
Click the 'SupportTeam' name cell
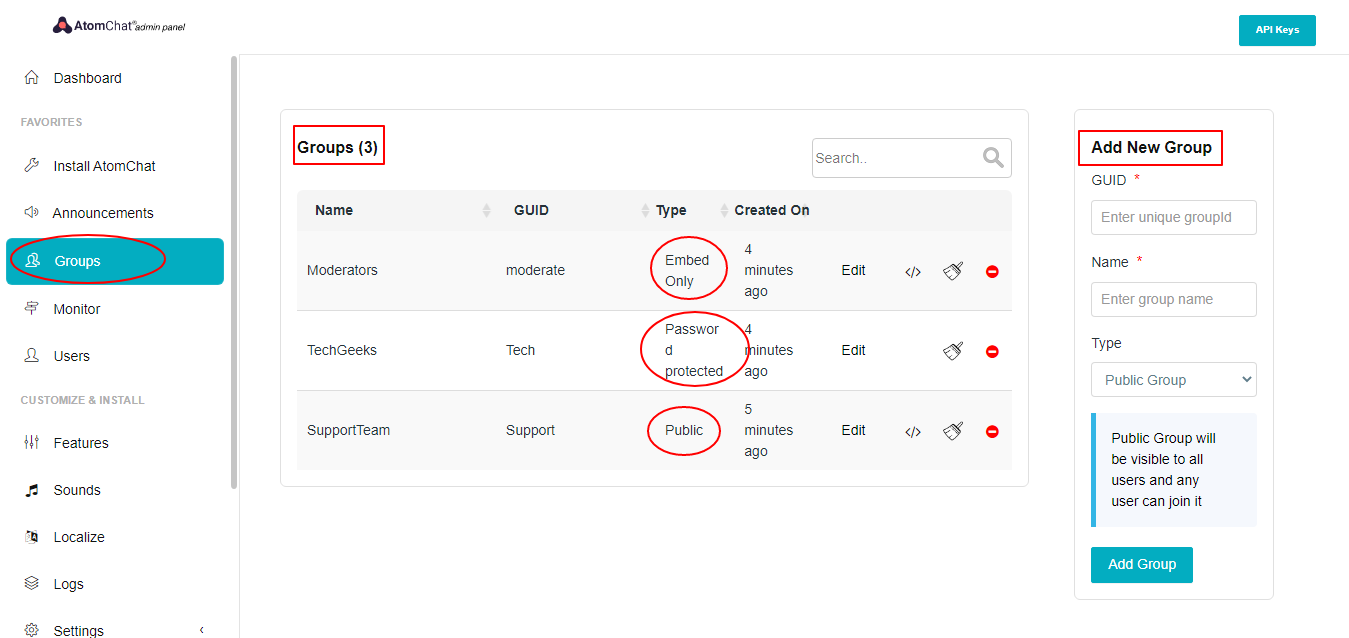pyautogui.click(x=348, y=430)
